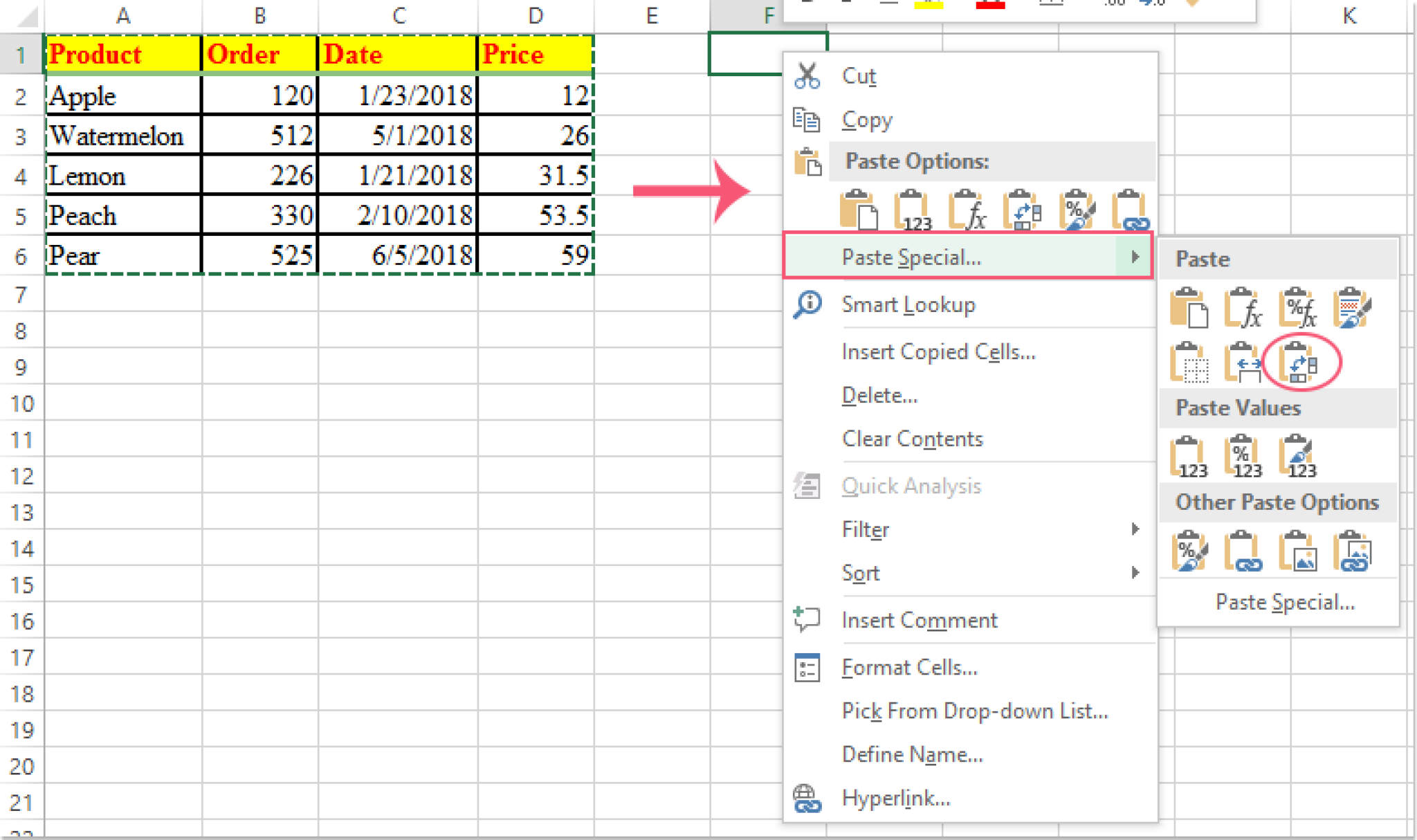
Task: Select the No Borders paste icon
Action: [1189, 363]
